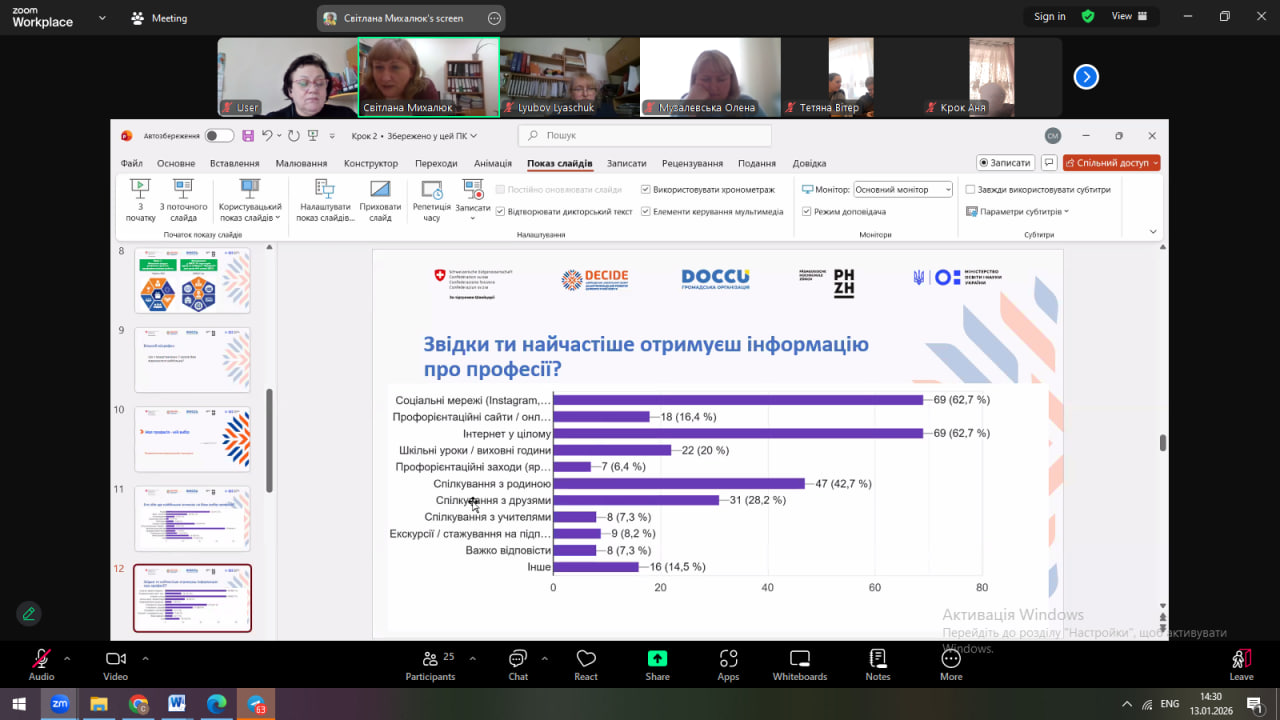Viewport: 1280px width, 720px height.
Task: Open Rehearse Timings tool
Action: click(x=432, y=200)
